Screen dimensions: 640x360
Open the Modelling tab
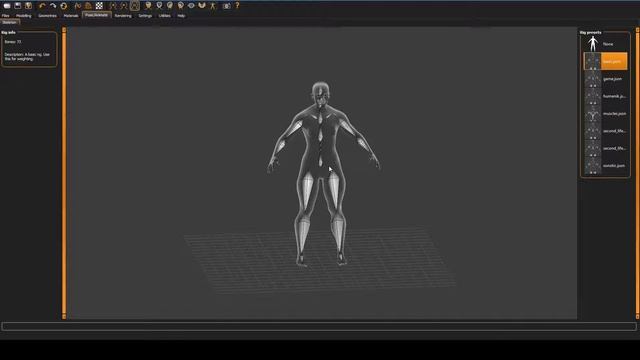coord(24,16)
